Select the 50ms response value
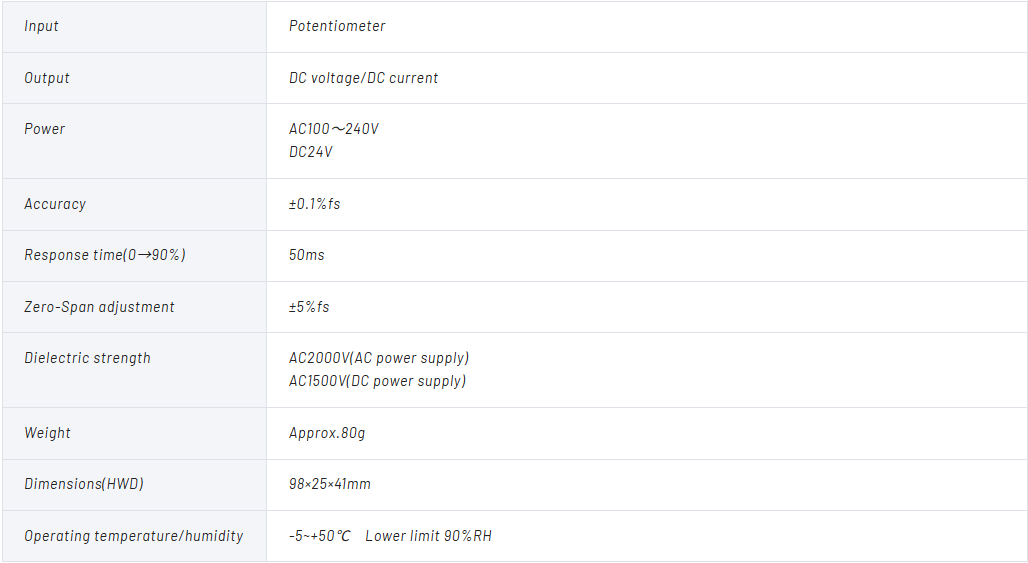This screenshot has height=563, width=1028. [x=307, y=255]
